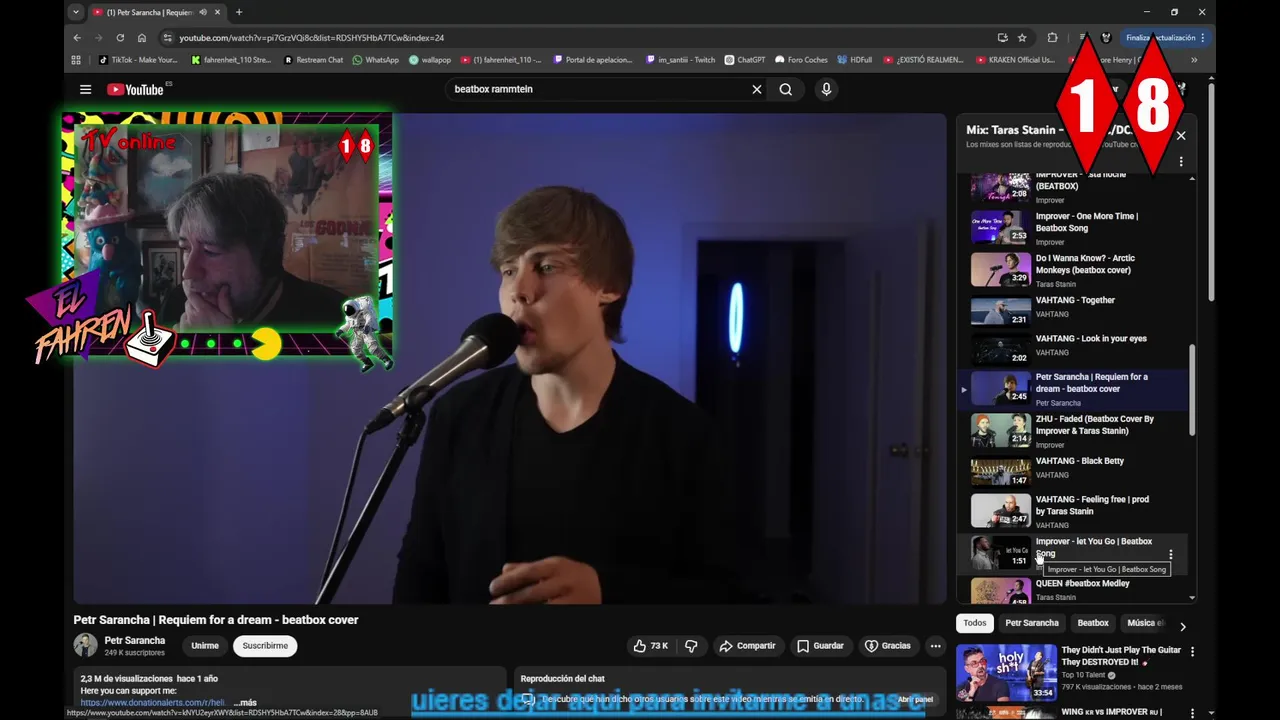Open options for 'Improver - let You Go'
Screen dimensions: 1280x720
[1171, 555]
